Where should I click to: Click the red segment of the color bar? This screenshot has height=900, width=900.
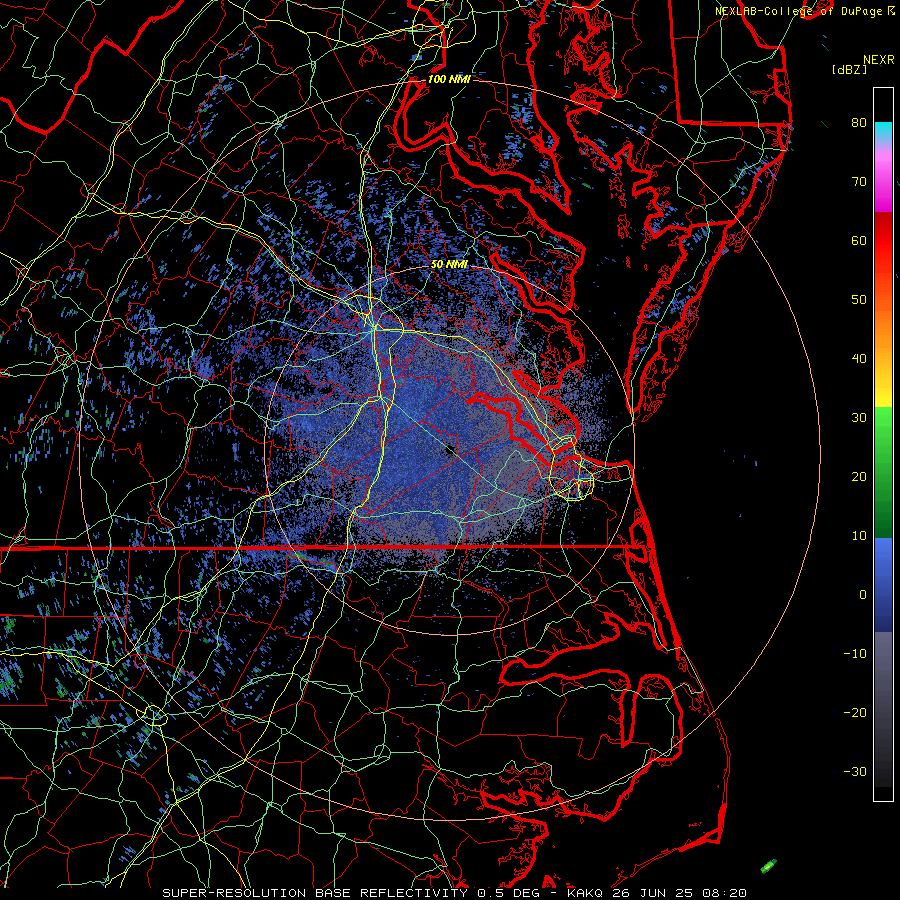click(883, 241)
